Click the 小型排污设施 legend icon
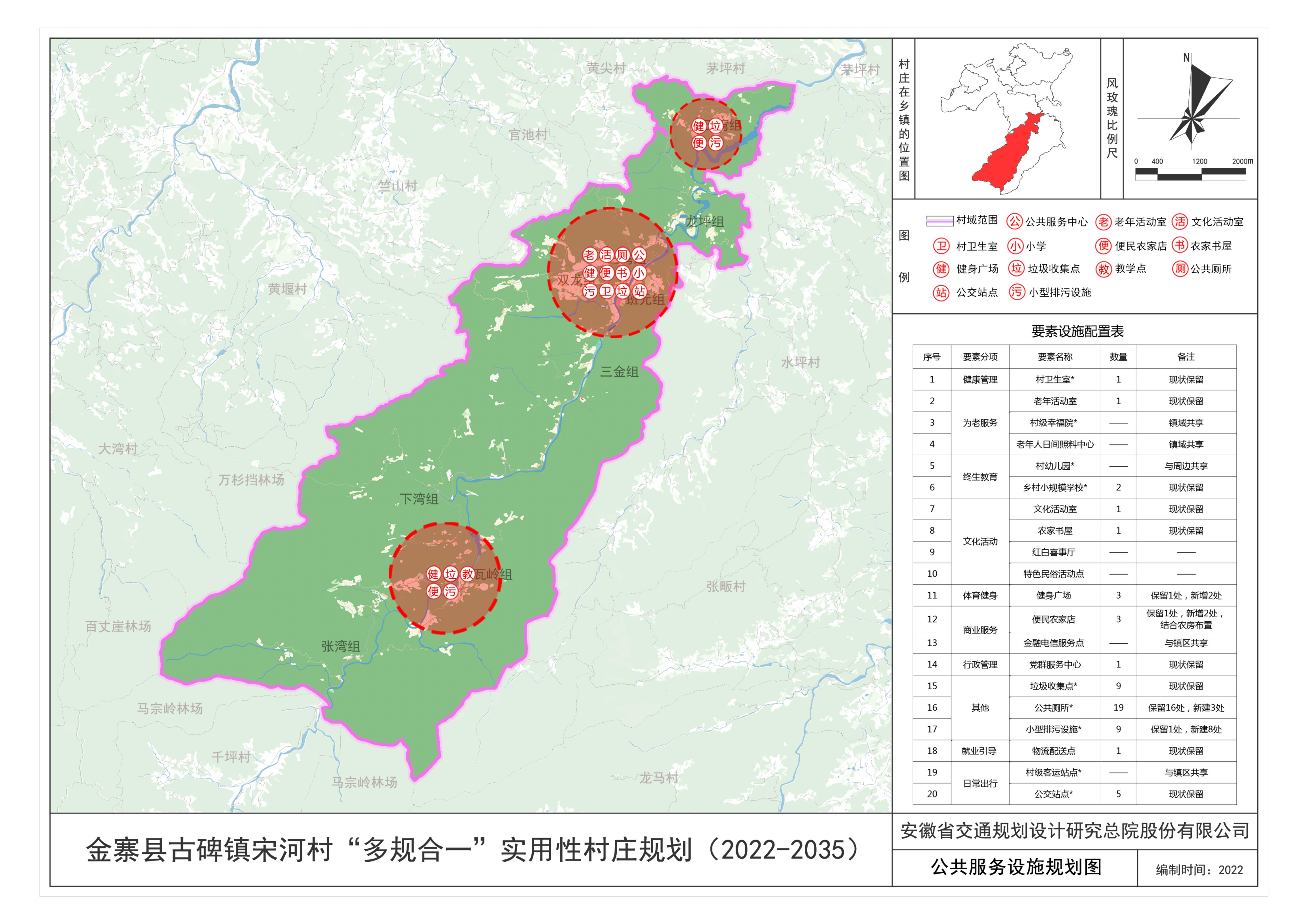1308x924 pixels. [x=1016, y=292]
